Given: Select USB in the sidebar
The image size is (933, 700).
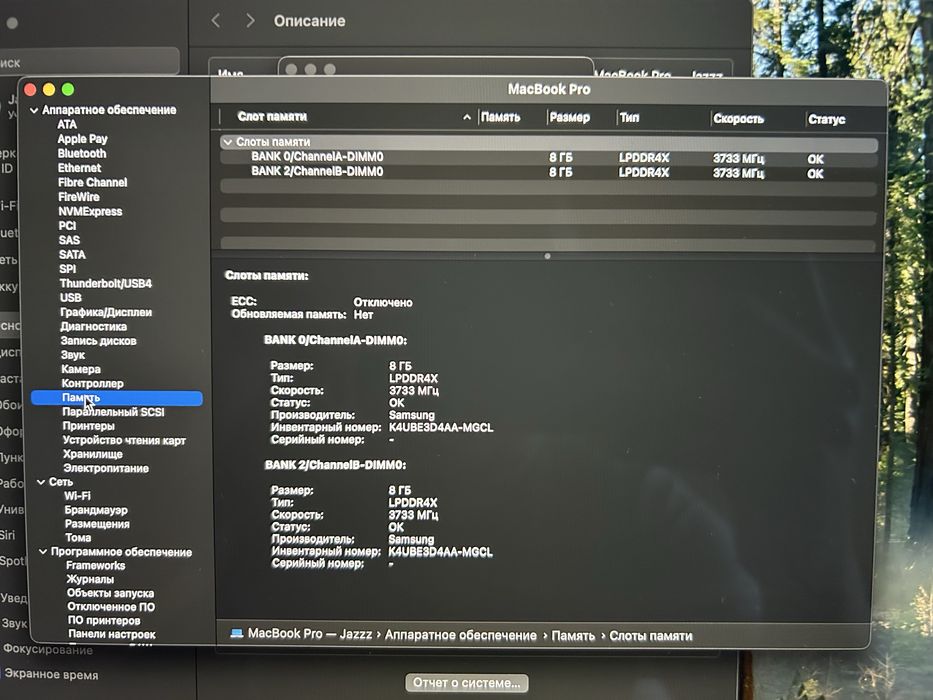Looking at the screenshot, I should 71,298.
